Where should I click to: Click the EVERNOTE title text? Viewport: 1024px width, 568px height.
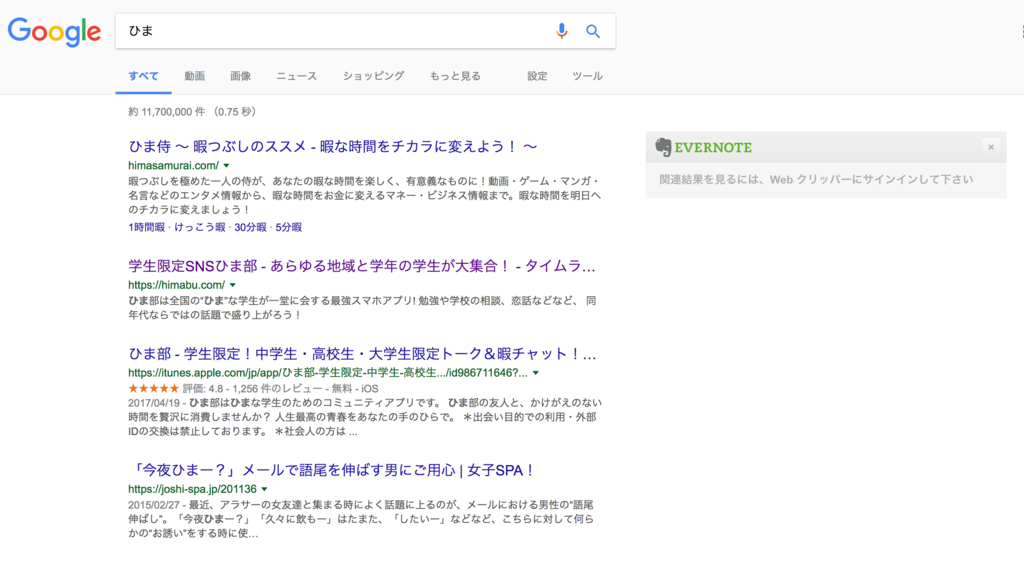(713, 148)
